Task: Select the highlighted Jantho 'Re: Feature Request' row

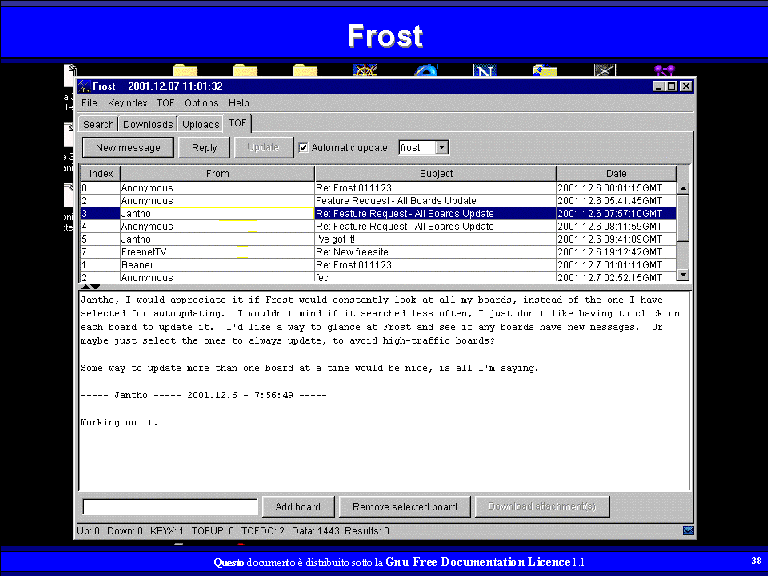Action: click(378, 214)
